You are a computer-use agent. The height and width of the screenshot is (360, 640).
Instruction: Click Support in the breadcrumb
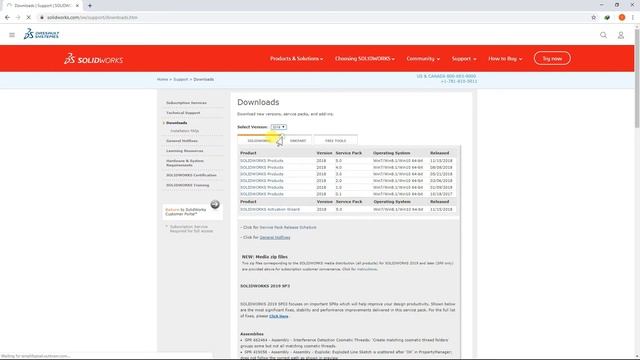click(x=180, y=79)
